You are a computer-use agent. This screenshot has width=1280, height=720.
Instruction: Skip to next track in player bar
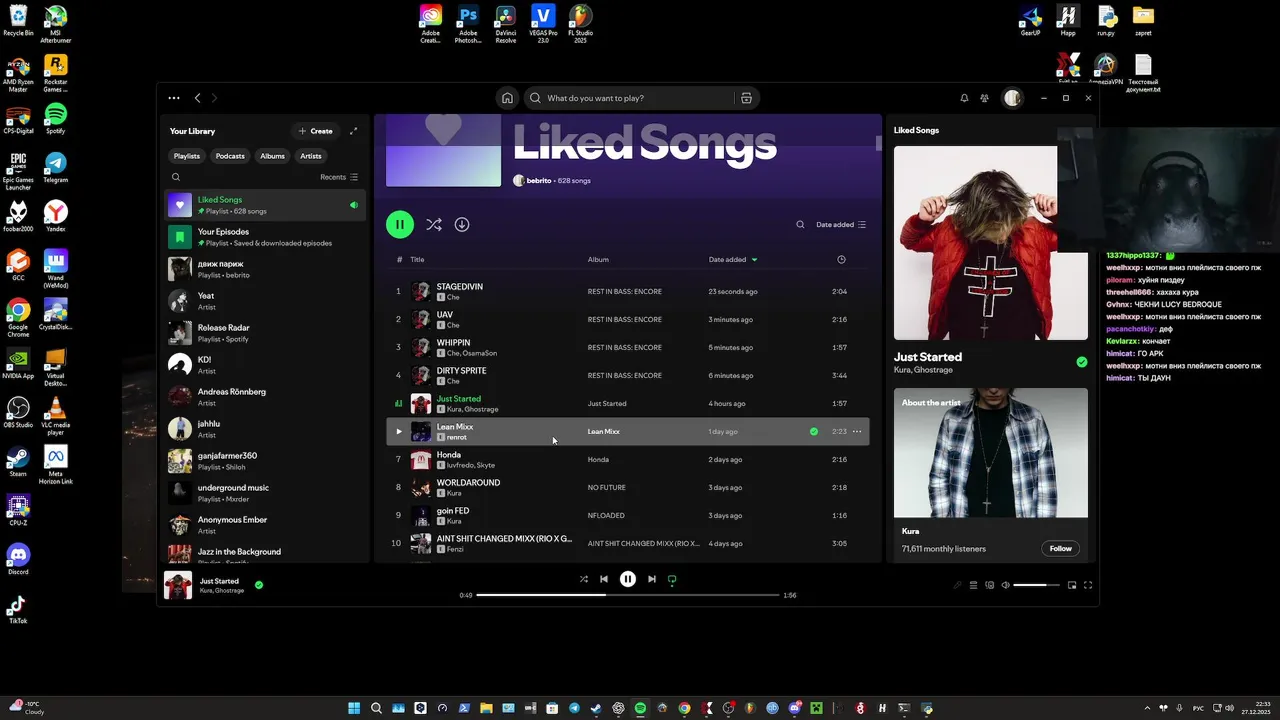[652, 579]
